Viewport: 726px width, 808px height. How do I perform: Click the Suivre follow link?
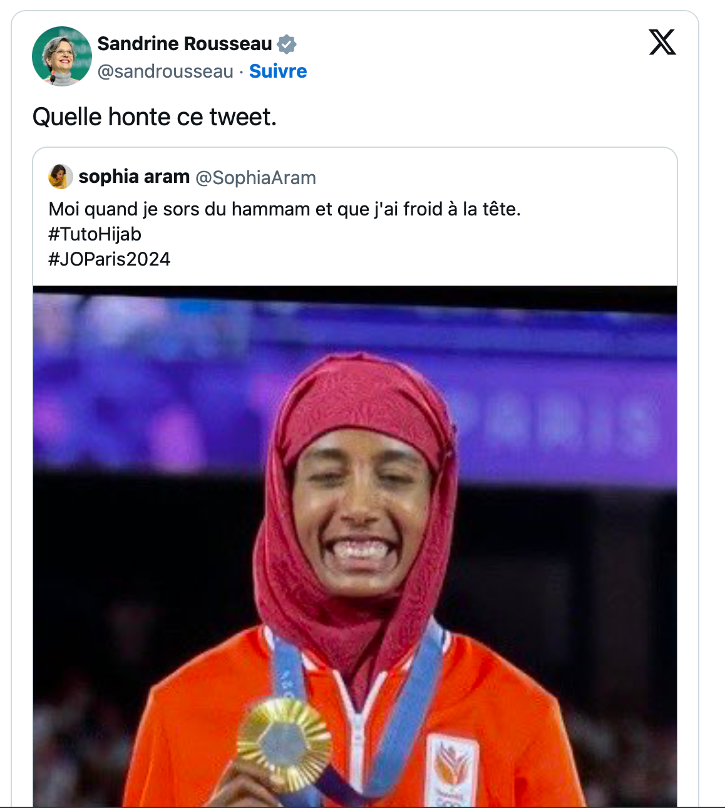click(x=278, y=71)
